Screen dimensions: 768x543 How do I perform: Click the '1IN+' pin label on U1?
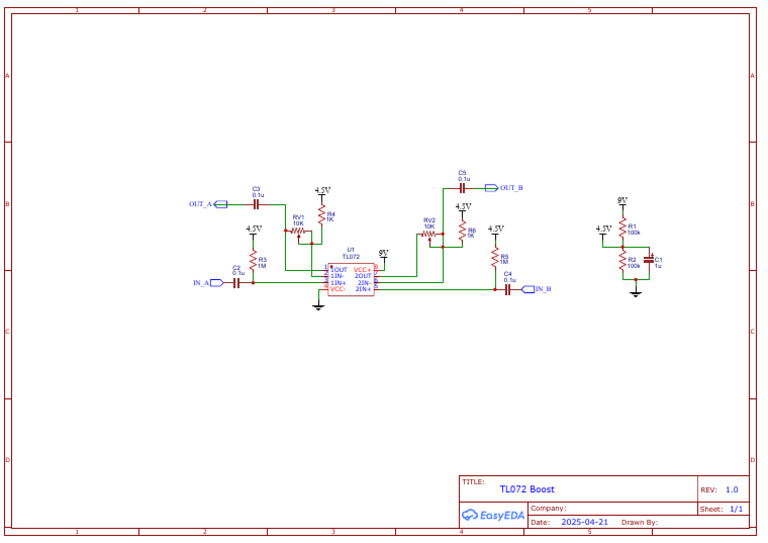tap(338, 283)
